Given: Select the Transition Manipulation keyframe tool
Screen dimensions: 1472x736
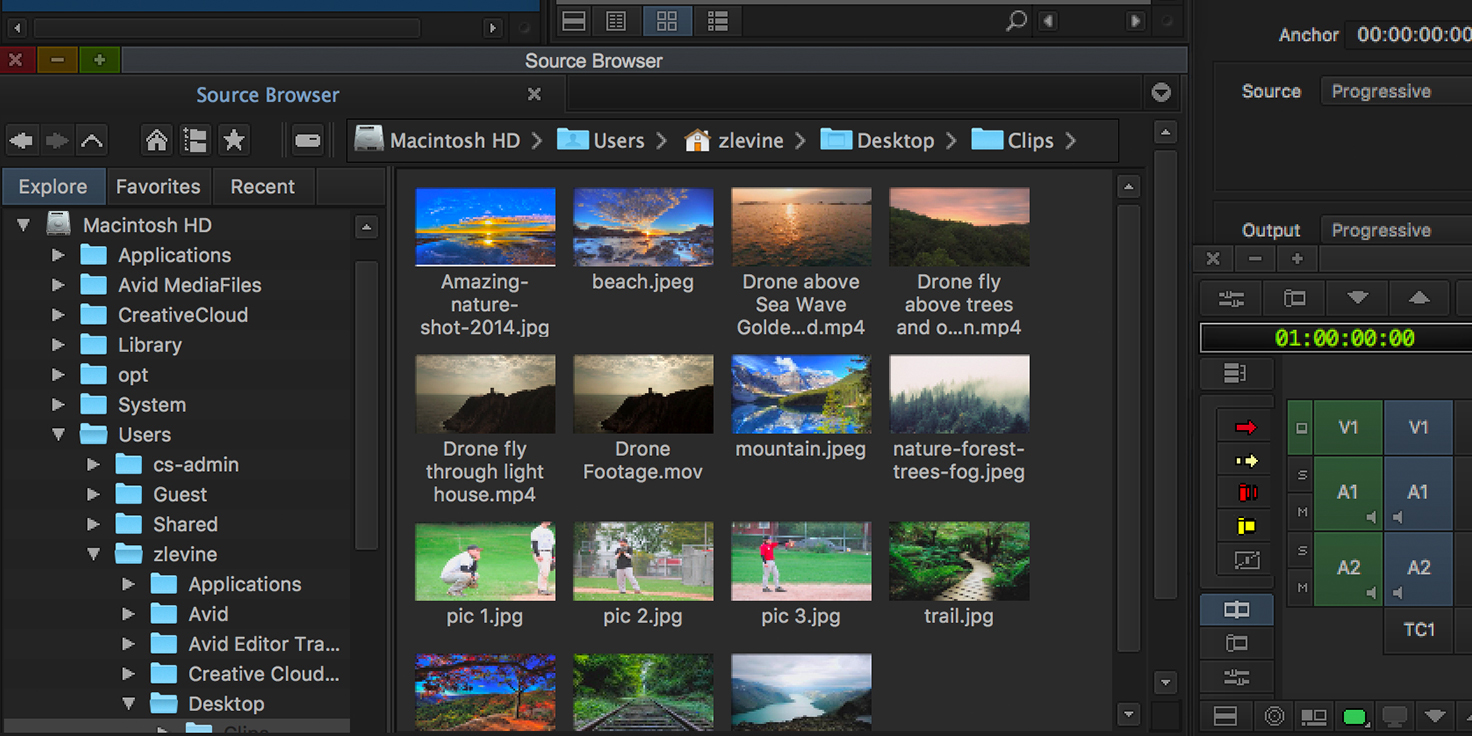Looking at the screenshot, I should [x=1246, y=560].
